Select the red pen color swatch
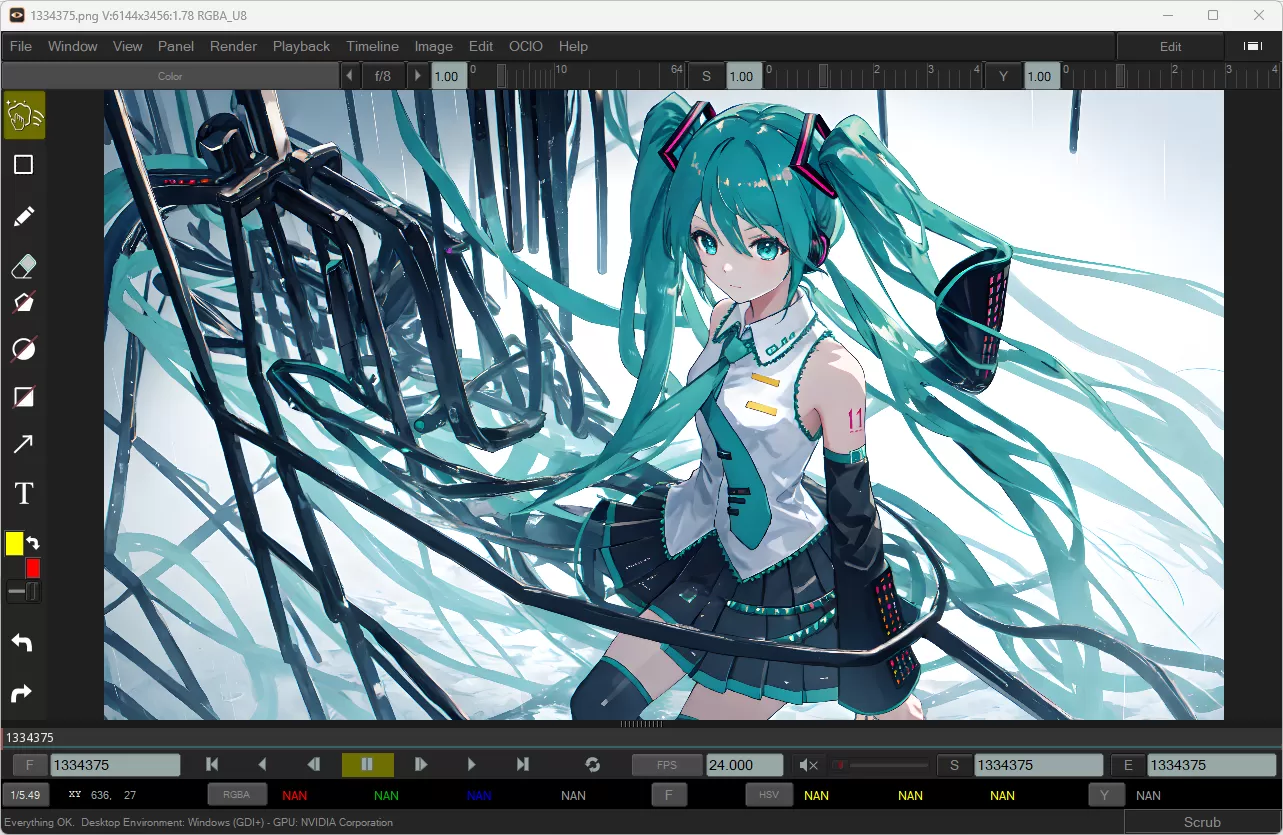Viewport: 1283px width, 835px height. click(x=32, y=567)
